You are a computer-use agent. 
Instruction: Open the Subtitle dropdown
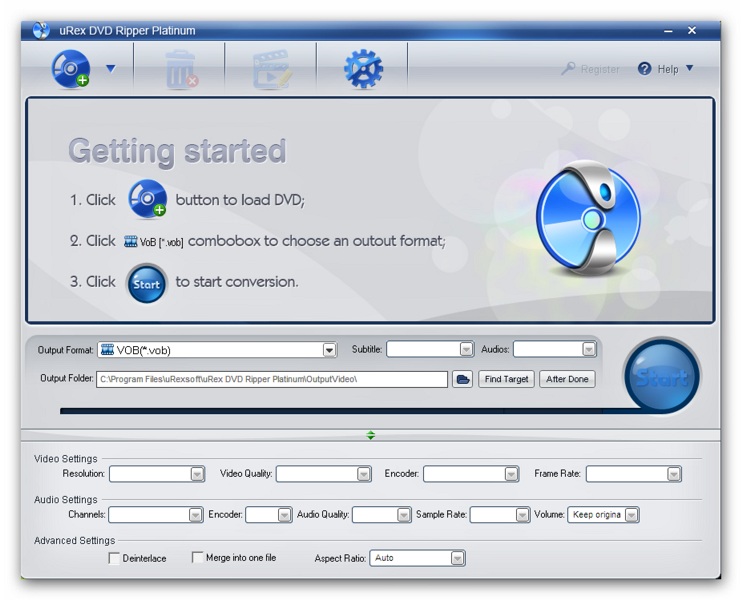click(x=430, y=349)
